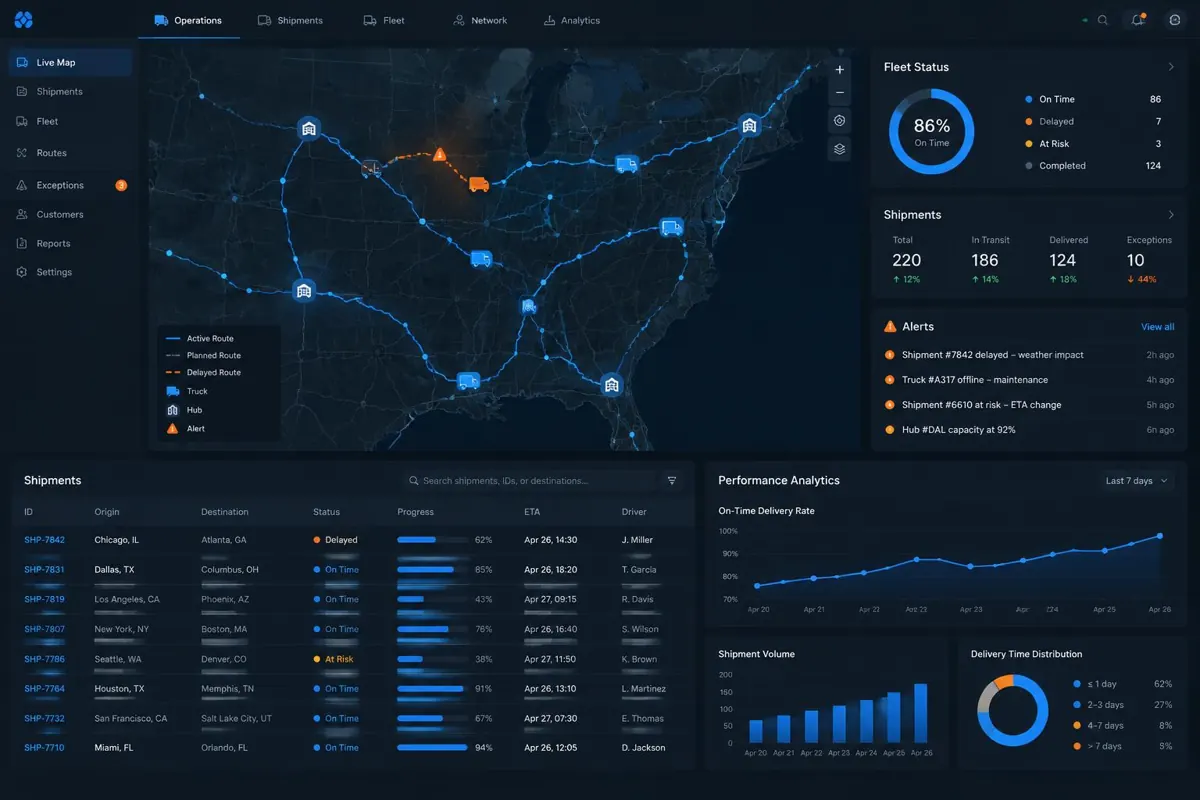The height and width of the screenshot is (800, 1200).
Task: Expand the Shipments summary panel chevron
Action: pyautogui.click(x=1171, y=215)
